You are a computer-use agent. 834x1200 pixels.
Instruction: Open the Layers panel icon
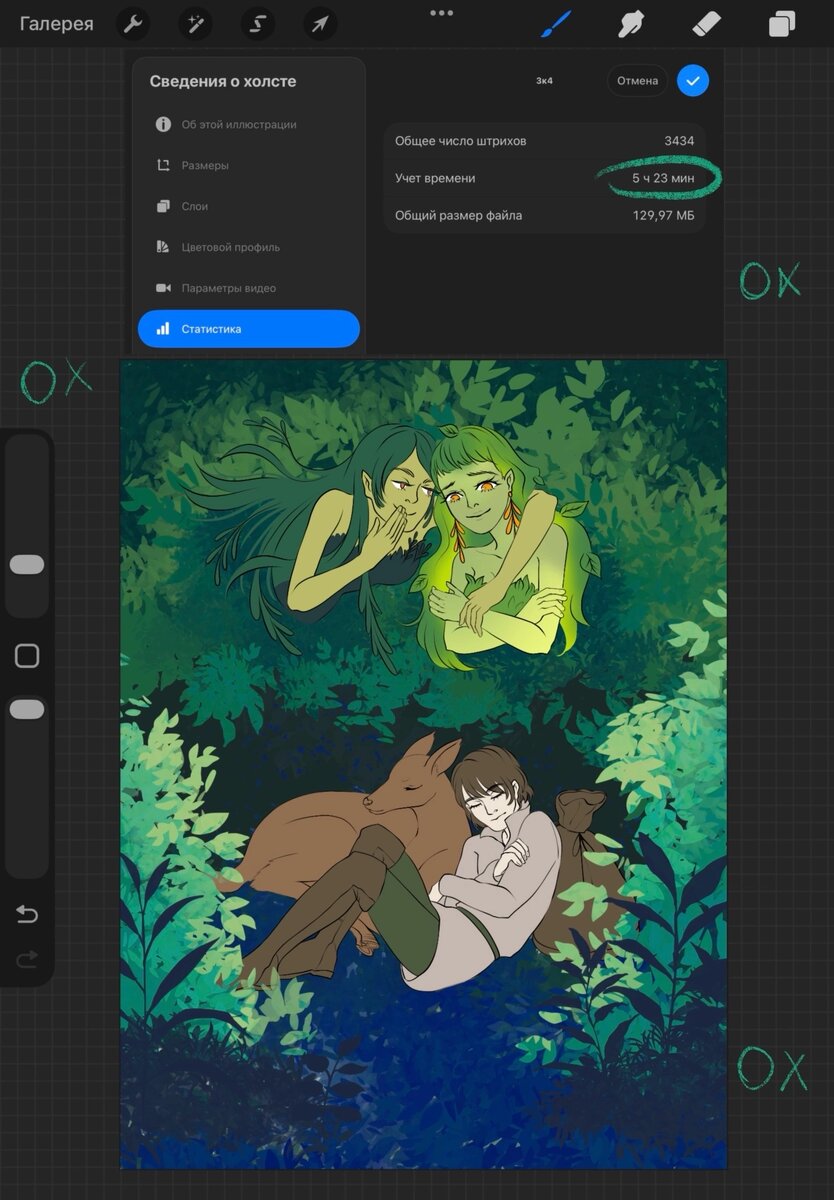click(781, 23)
